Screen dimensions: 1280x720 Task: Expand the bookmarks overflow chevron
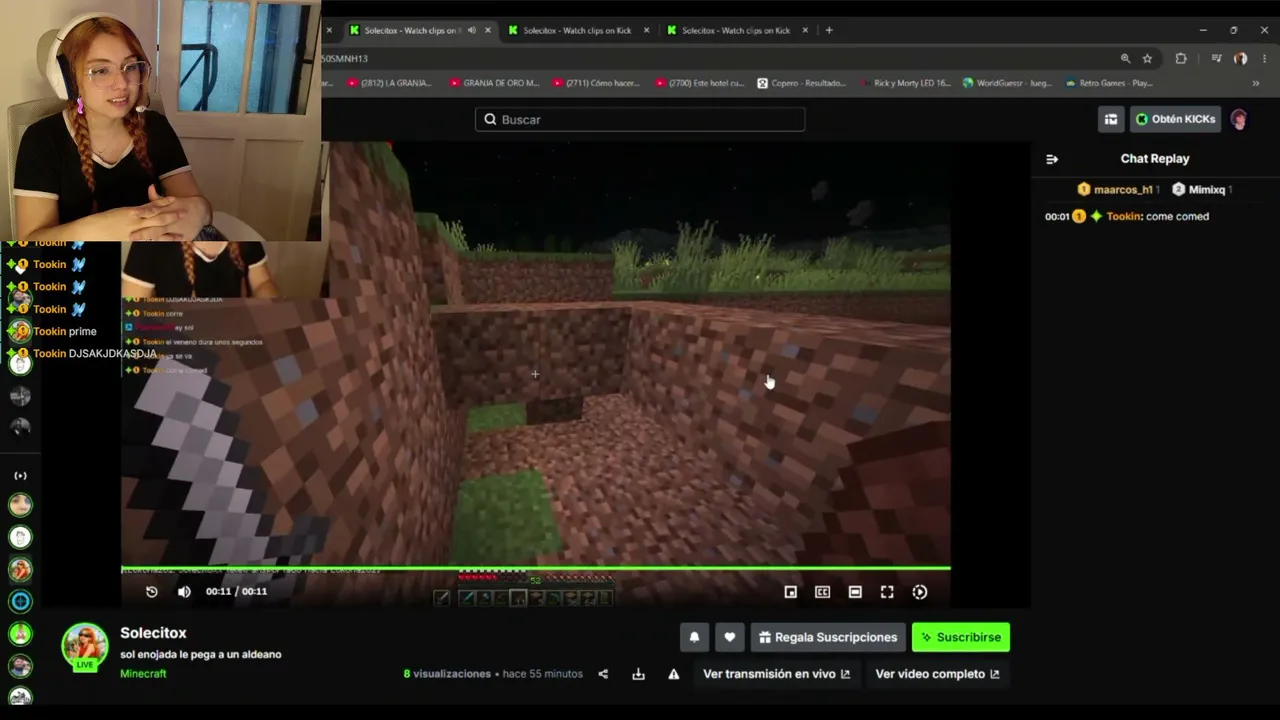click(x=1256, y=83)
